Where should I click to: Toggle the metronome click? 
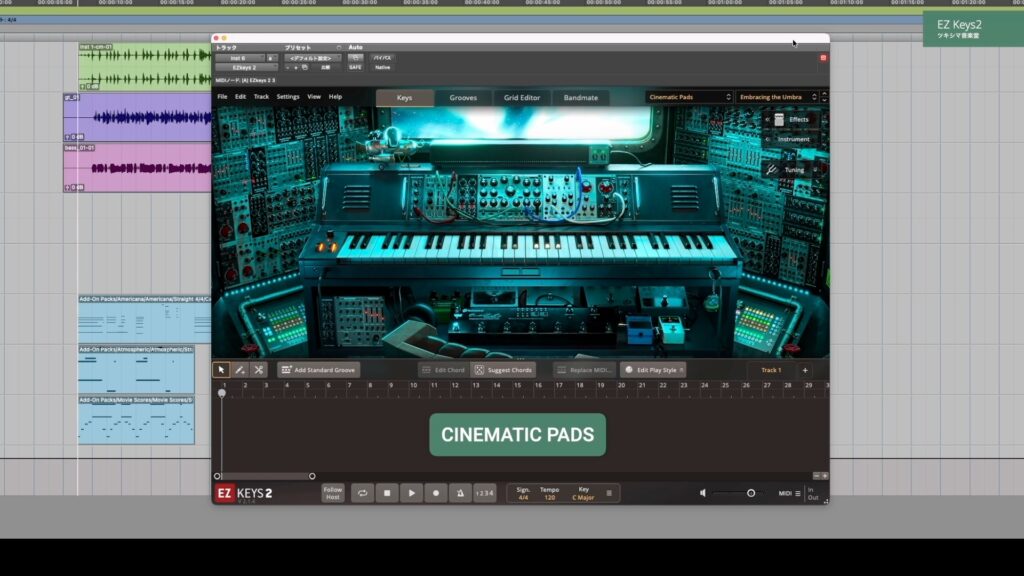(x=460, y=493)
